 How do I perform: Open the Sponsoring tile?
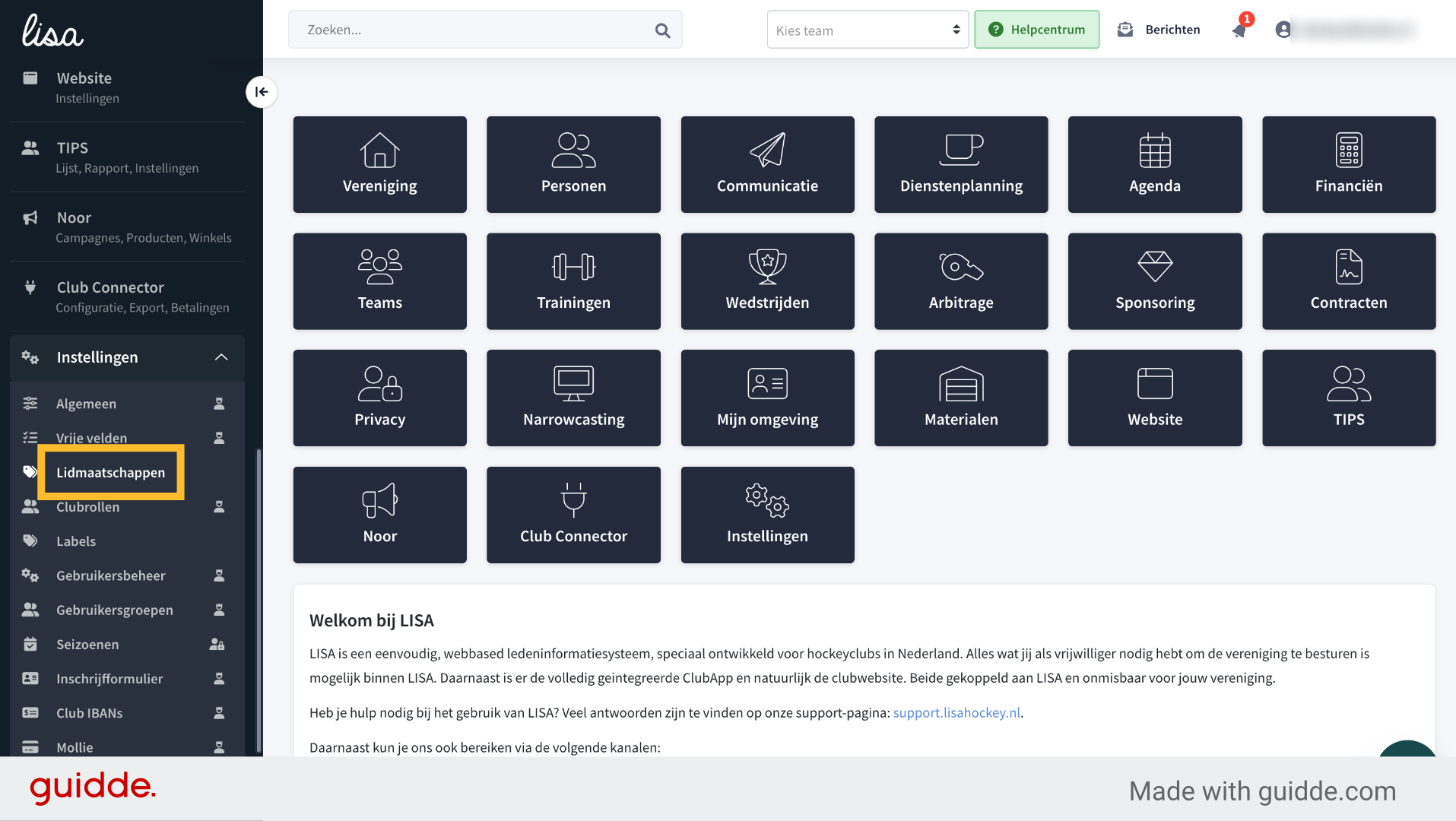[x=1155, y=281]
